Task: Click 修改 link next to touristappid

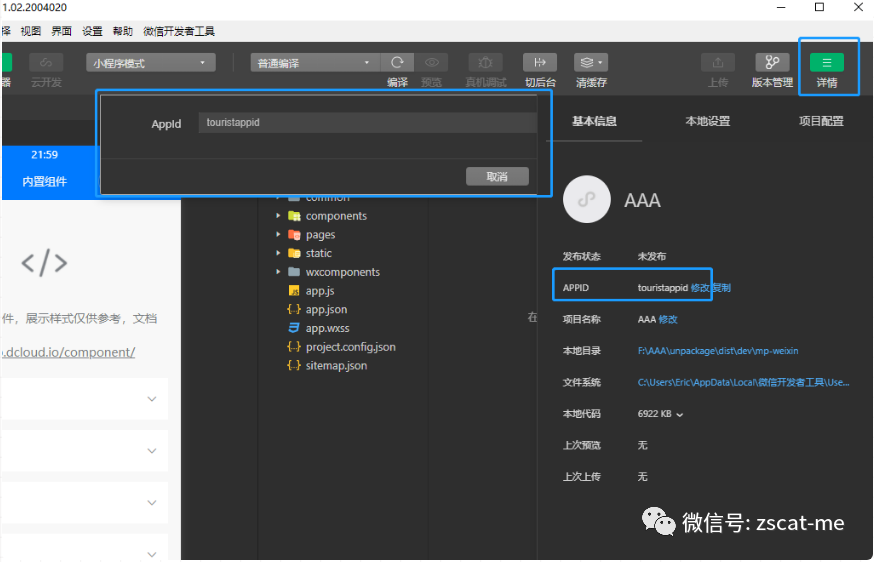Action: click(x=700, y=288)
